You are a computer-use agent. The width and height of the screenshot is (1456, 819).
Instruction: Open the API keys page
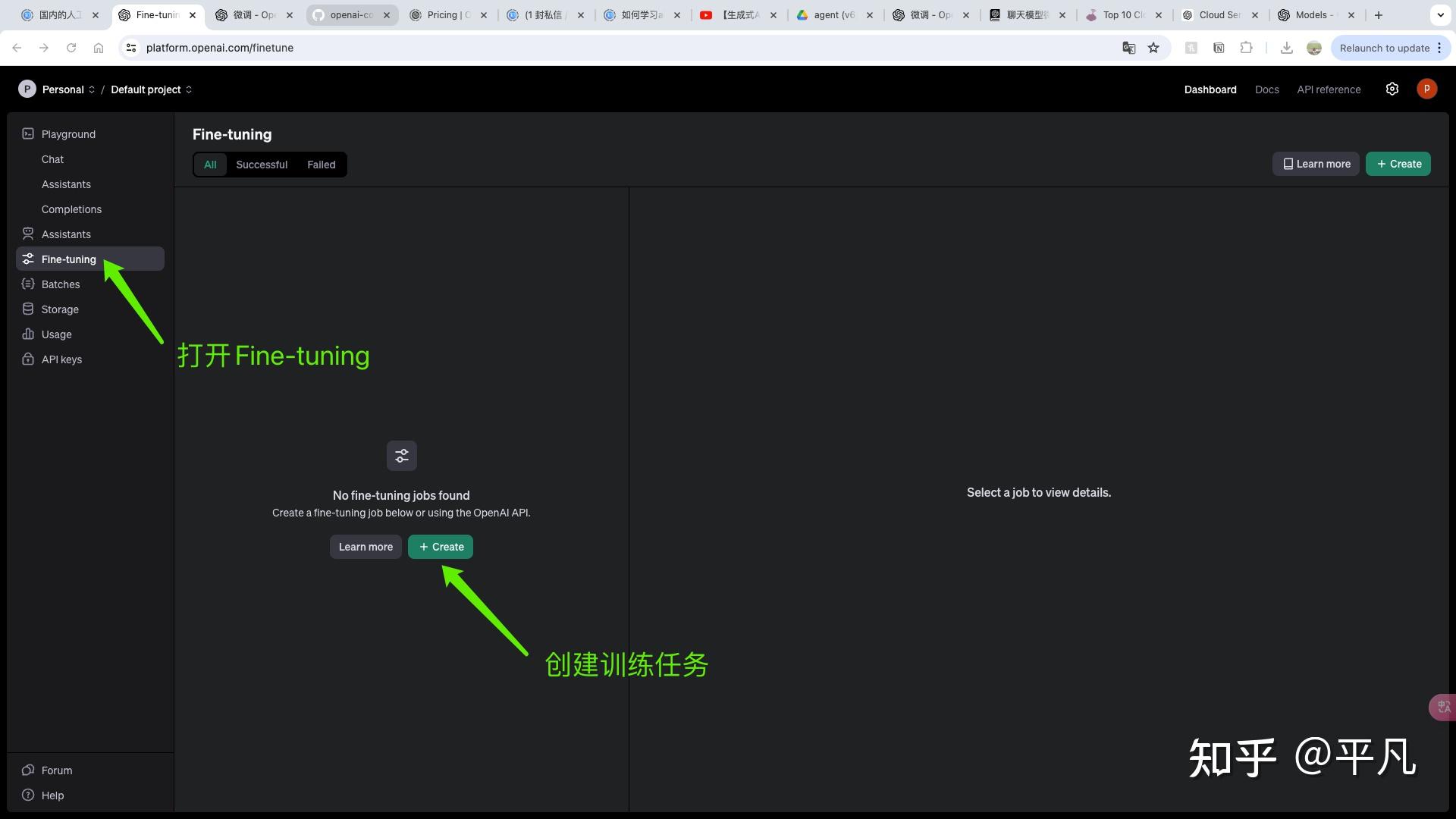click(x=61, y=359)
